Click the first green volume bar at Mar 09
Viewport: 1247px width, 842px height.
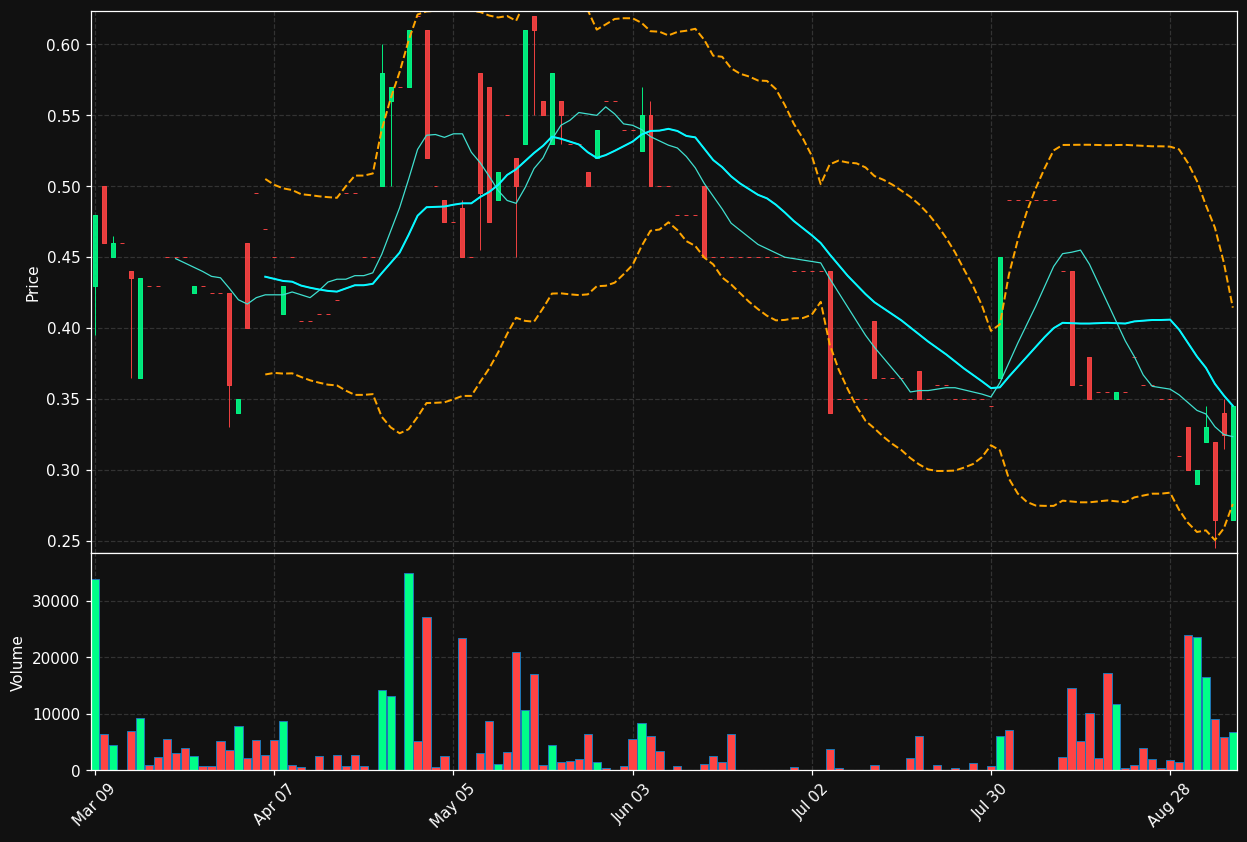coord(95,675)
